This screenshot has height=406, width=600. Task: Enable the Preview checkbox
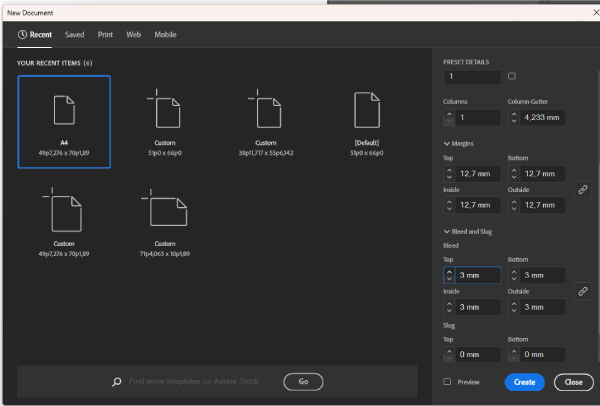click(x=447, y=381)
